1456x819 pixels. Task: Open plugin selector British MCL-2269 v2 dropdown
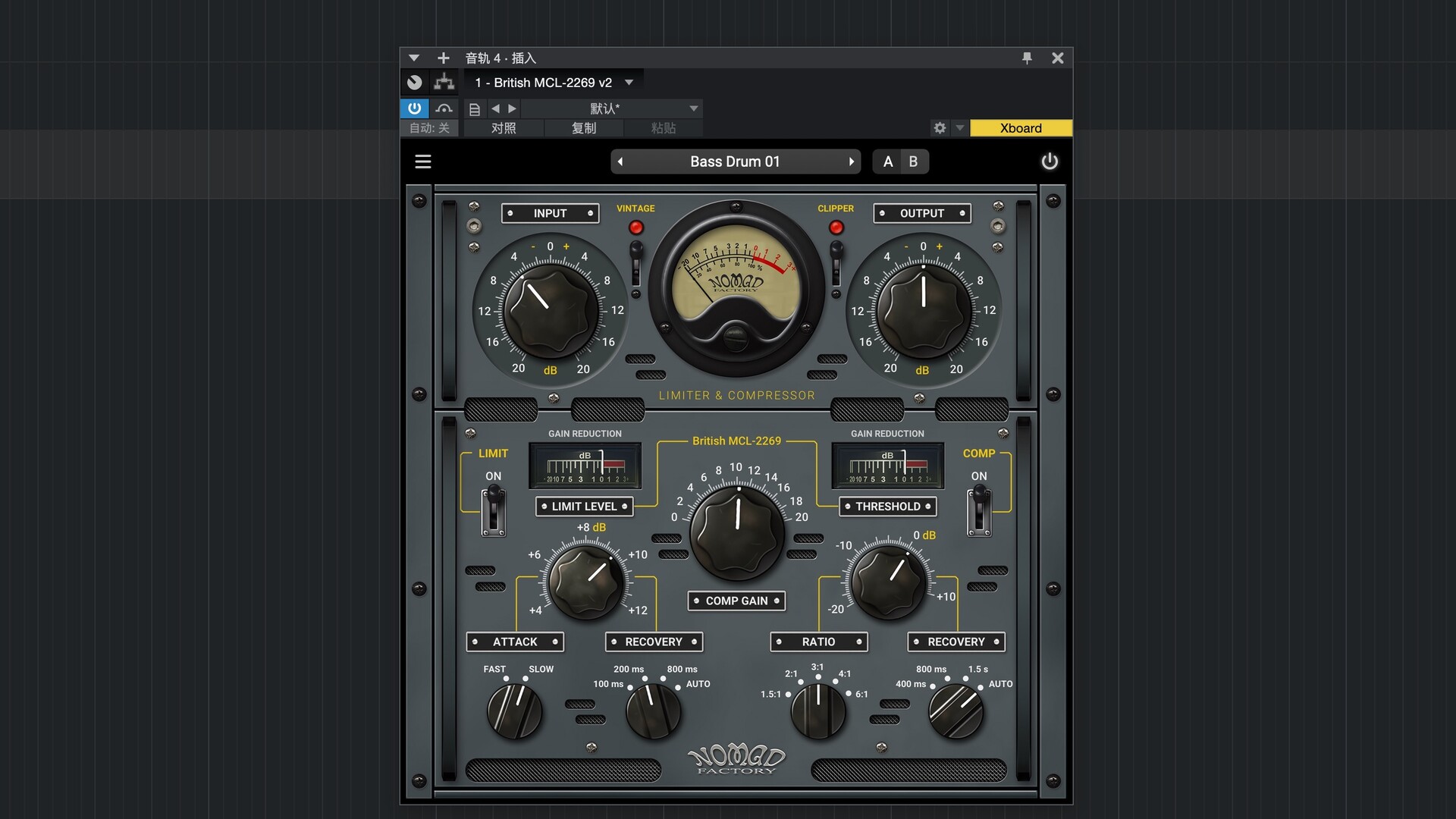[x=554, y=82]
